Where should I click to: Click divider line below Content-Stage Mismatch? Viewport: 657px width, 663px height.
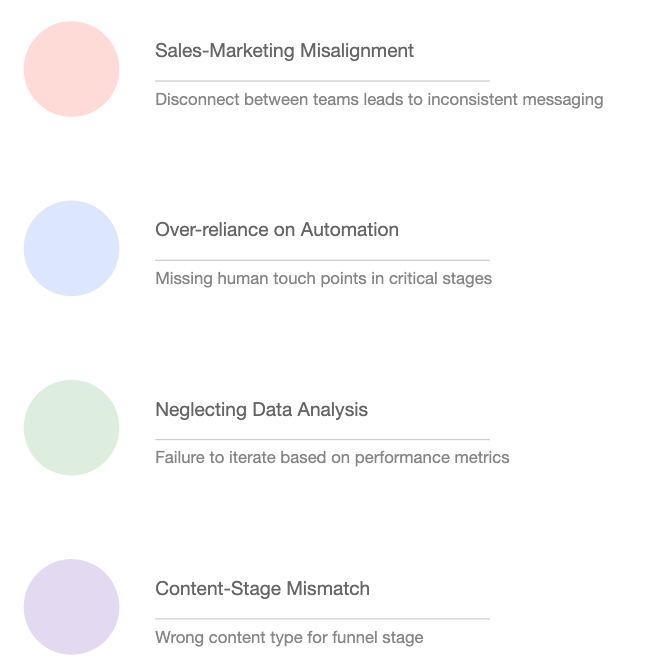[x=323, y=619]
